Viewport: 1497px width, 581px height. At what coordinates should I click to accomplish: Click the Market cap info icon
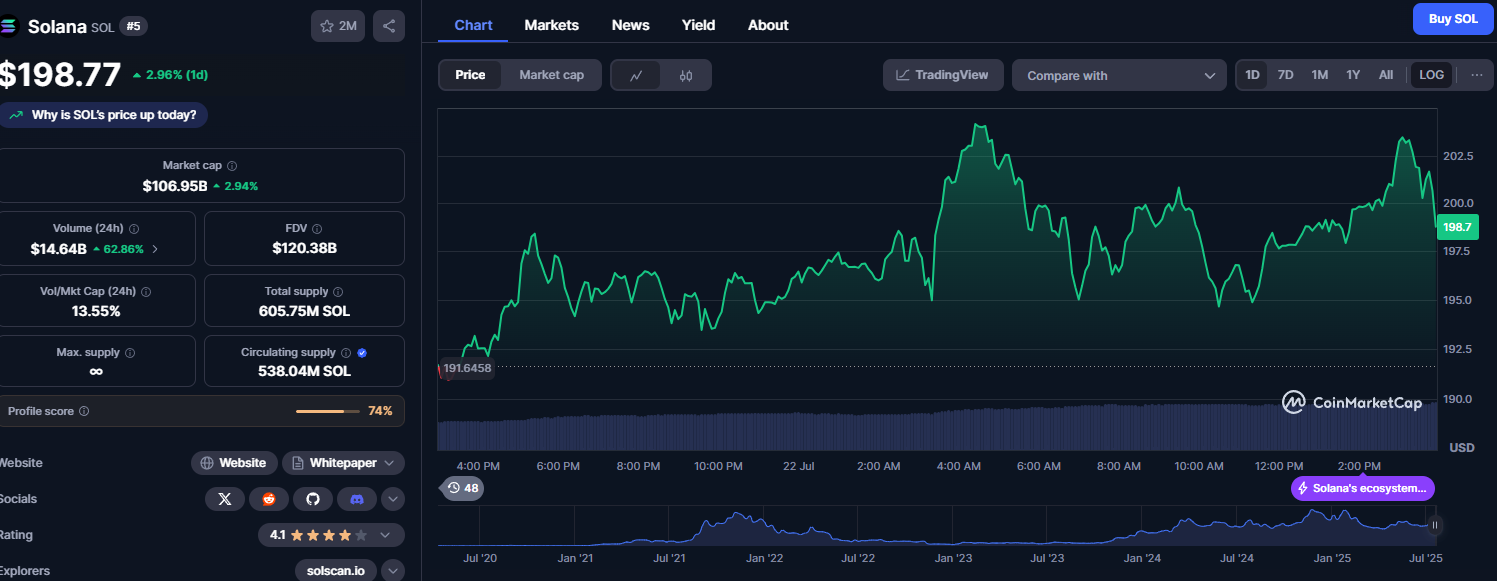click(232, 166)
